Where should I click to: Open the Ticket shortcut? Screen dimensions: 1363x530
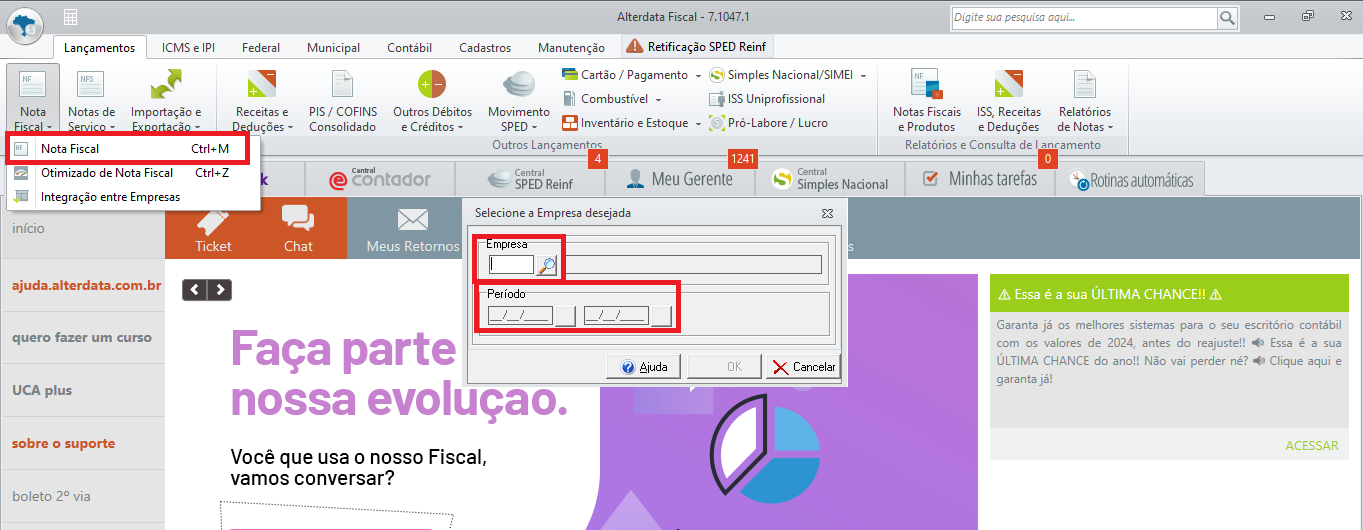(x=213, y=228)
